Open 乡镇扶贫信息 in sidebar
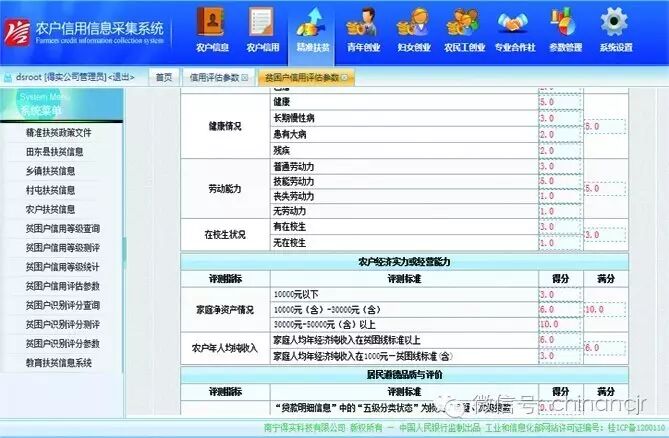669x438 pixels. (50, 171)
